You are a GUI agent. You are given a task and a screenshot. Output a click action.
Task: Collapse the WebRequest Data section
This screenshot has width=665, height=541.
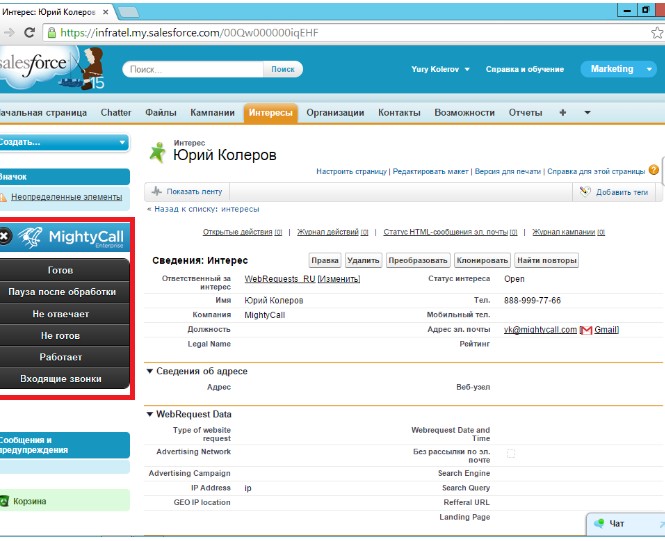click(x=150, y=414)
